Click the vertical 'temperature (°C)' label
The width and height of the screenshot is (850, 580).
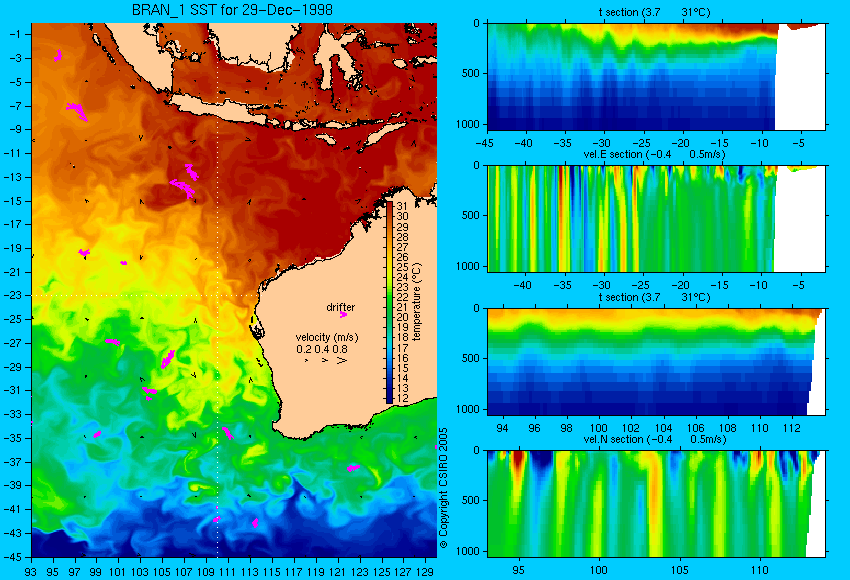tap(416, 302)
